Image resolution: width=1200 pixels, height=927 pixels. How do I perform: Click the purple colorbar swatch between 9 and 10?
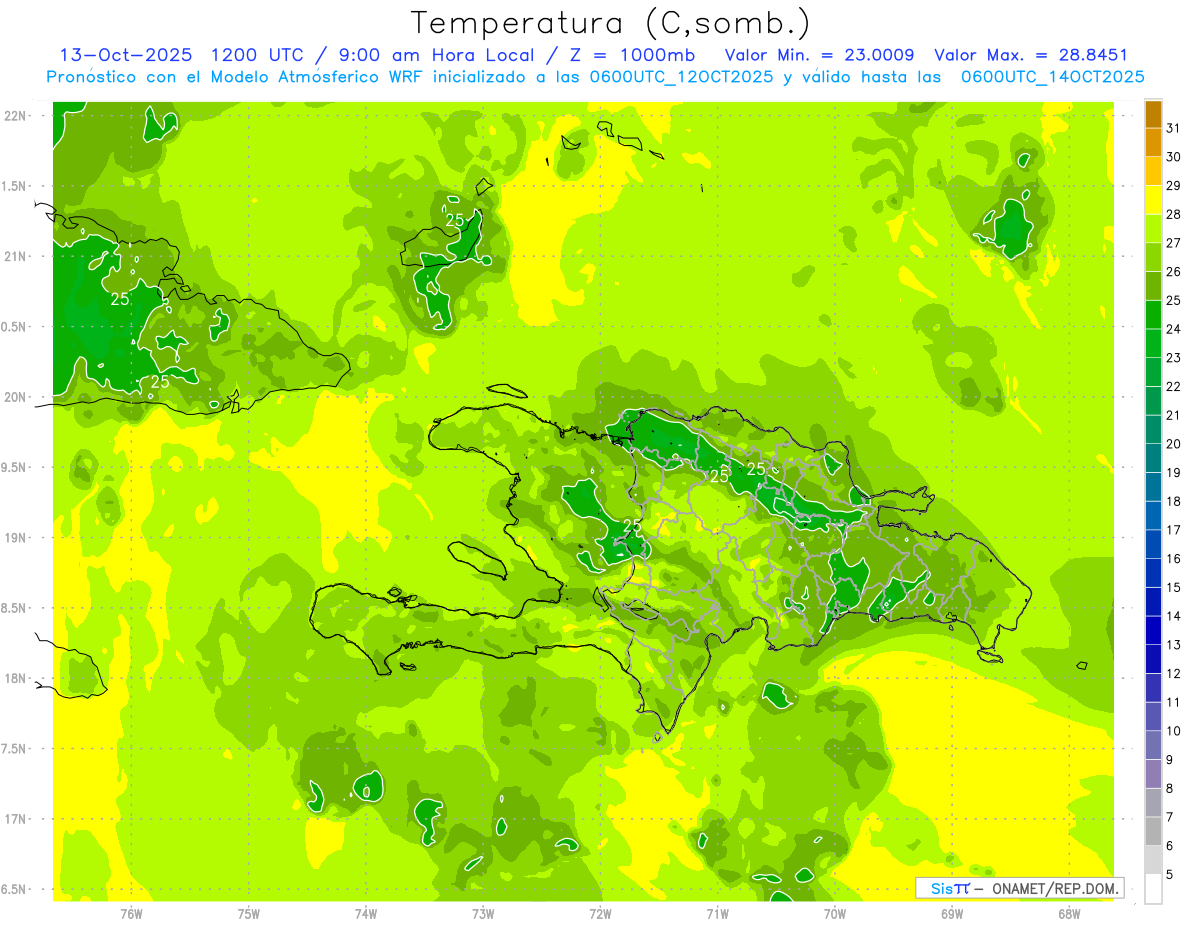tap(1153, 746)
